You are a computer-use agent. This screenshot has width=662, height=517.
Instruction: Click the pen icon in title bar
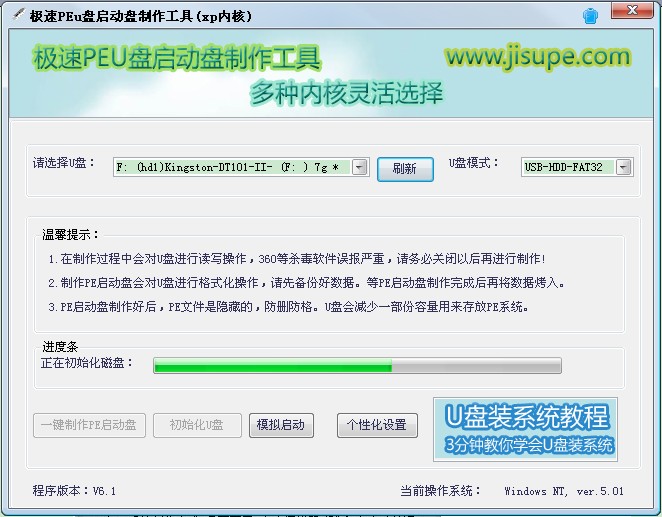(x=19, y=14)
